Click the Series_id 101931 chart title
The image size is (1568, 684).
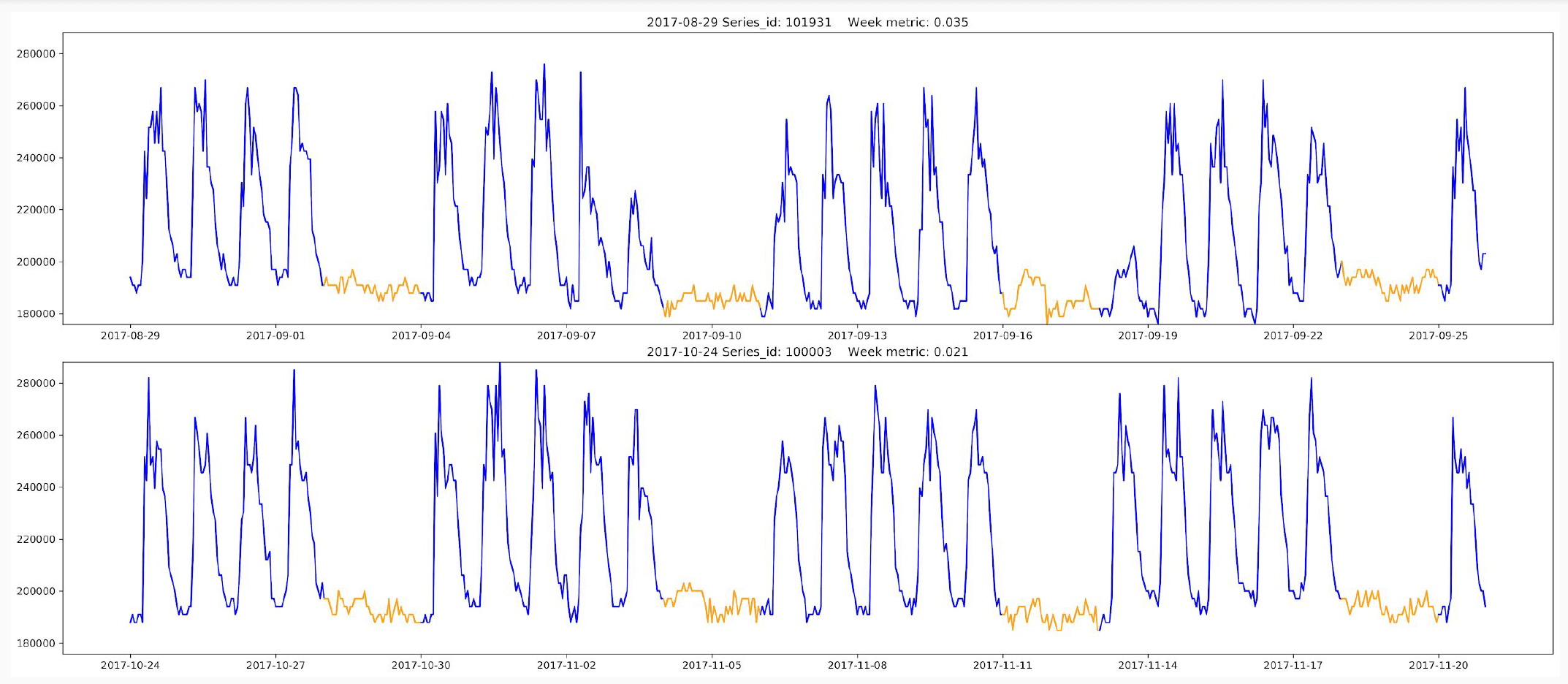pos(807,22)
